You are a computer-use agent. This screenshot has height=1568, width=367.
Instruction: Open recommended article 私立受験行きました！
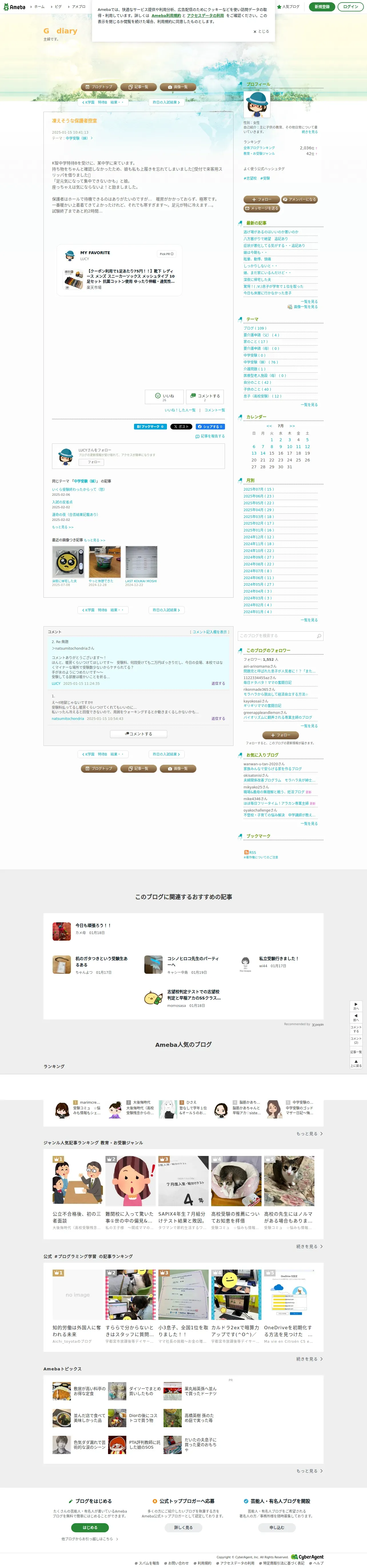click(279, 958)
